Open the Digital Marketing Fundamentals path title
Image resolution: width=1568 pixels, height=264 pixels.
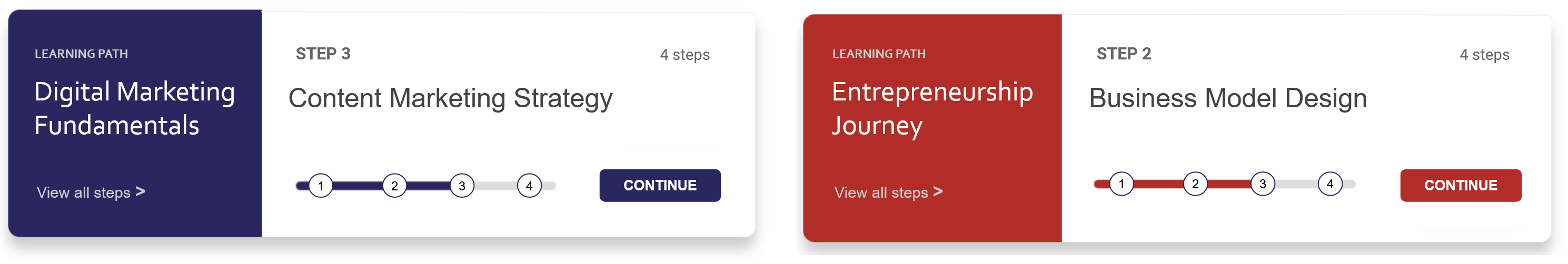(134, 108)
